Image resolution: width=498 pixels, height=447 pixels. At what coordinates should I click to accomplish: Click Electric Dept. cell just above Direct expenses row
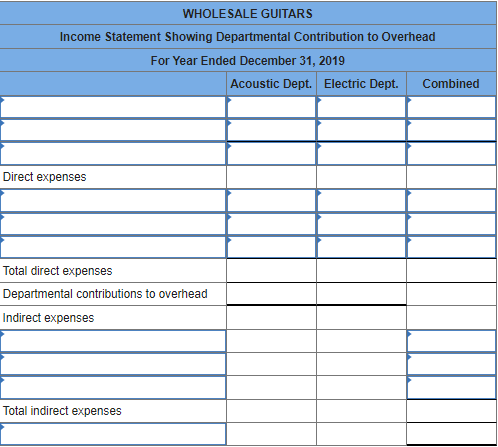pyautogui.click(x=361, y=154)
